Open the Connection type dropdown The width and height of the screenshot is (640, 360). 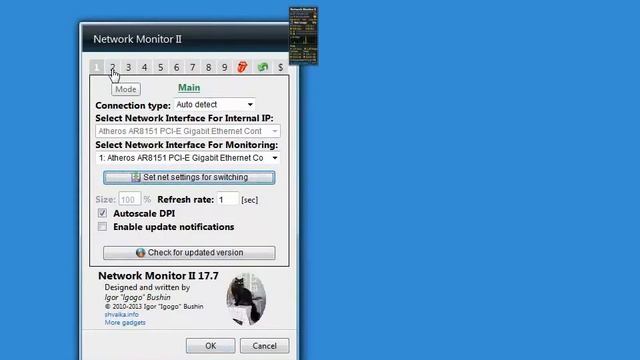215,104
